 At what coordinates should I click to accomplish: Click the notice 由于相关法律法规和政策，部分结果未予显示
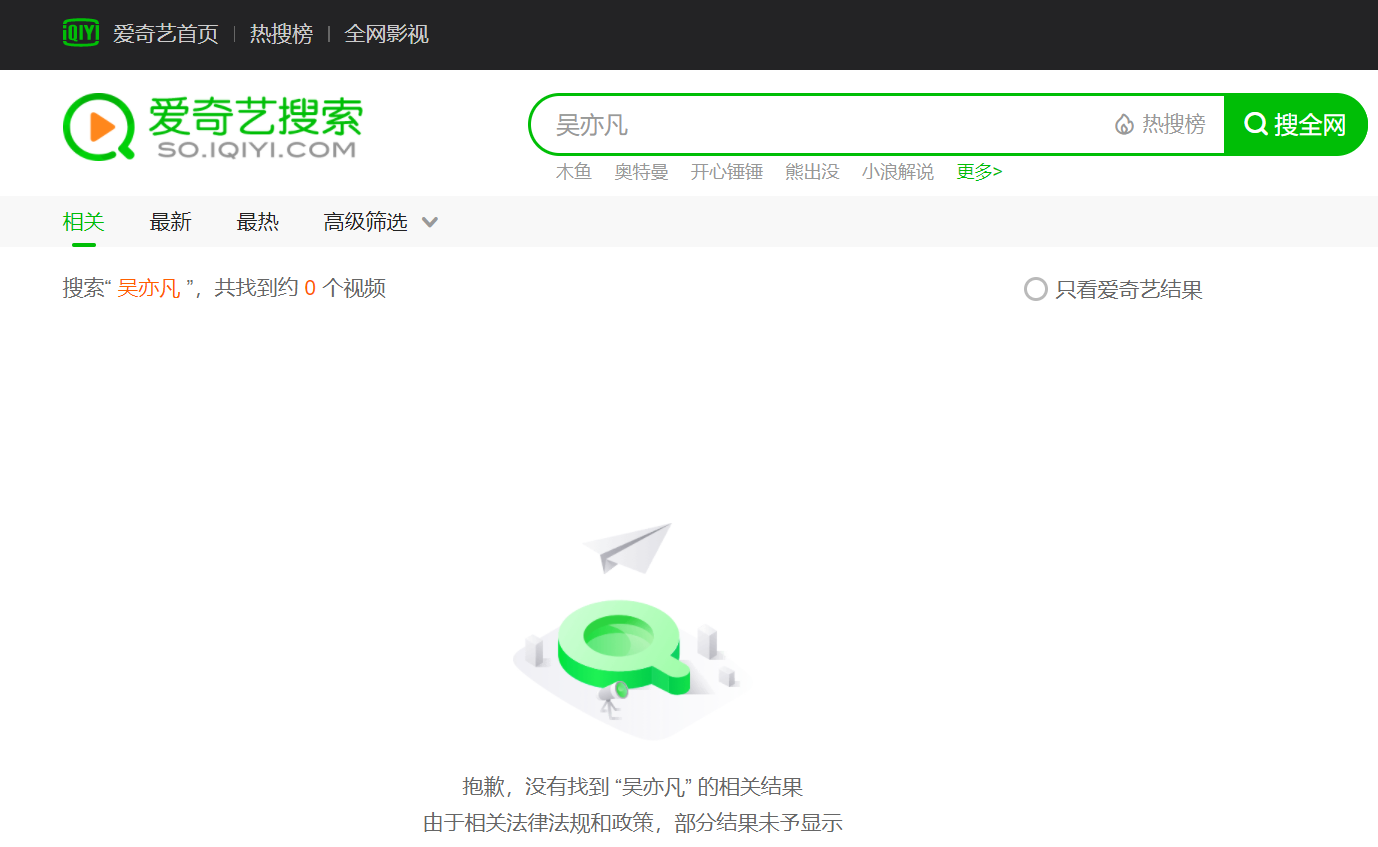(x=633, y=824)
